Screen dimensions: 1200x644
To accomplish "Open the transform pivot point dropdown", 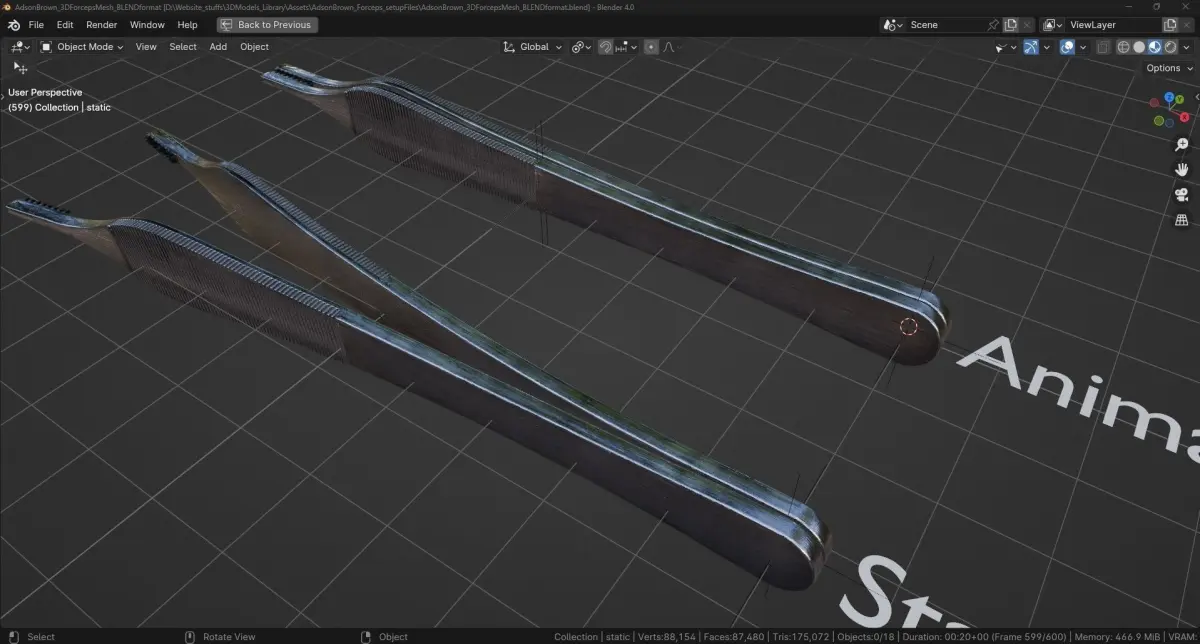I will 582,47.
